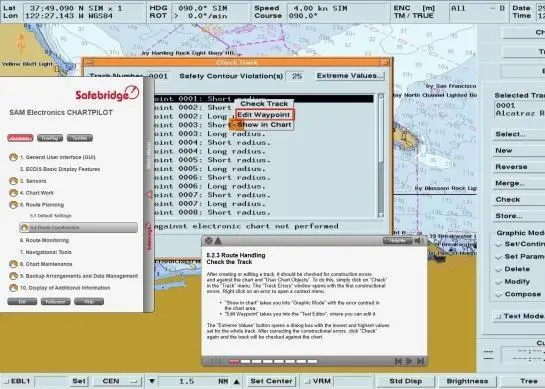
Task: Choose Edit Waypoint from context menu
Action: point(265,115)
